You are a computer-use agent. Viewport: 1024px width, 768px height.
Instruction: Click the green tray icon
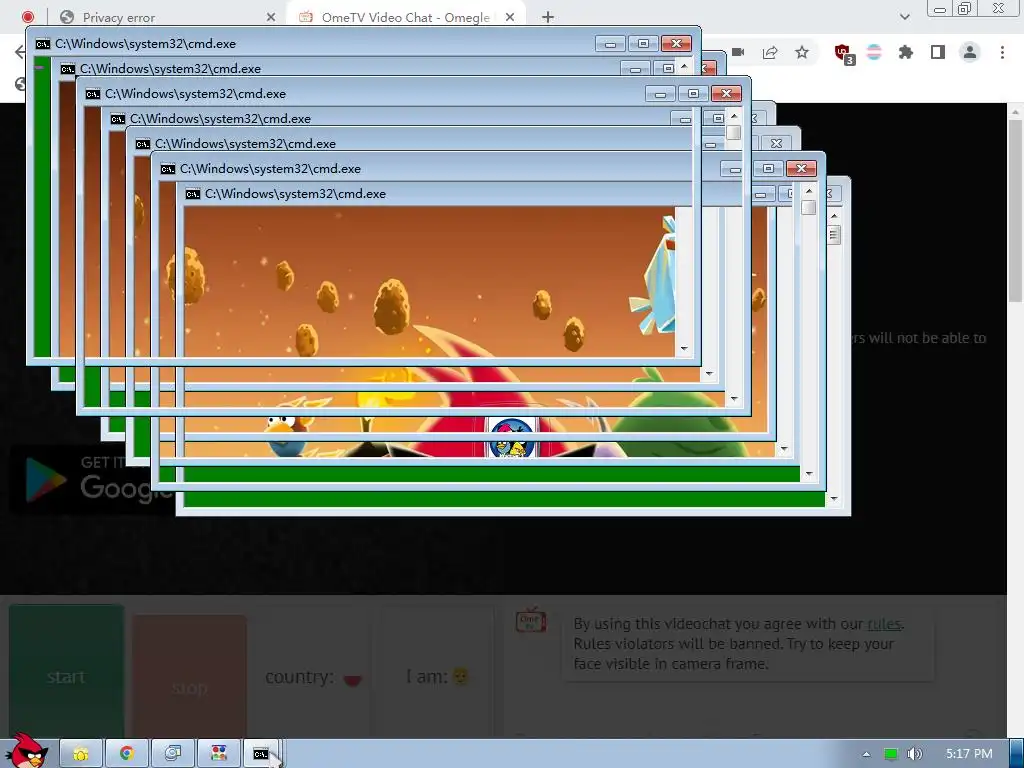(x=890, y=754)
